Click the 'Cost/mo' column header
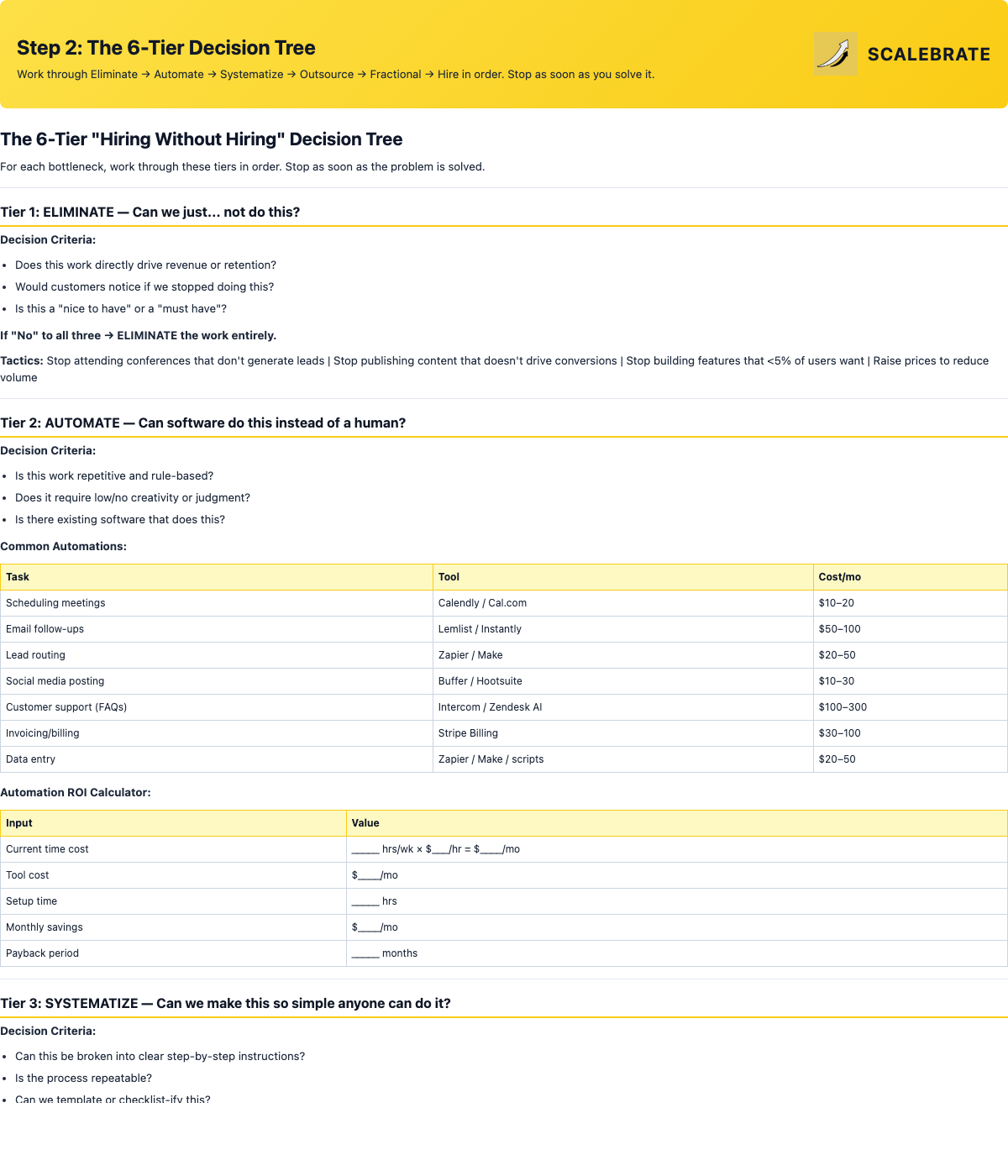 point(910,577)
